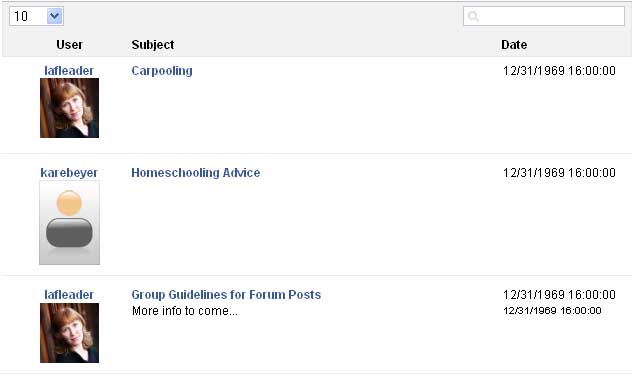Open the Homeschooling Advice topic

196,173
